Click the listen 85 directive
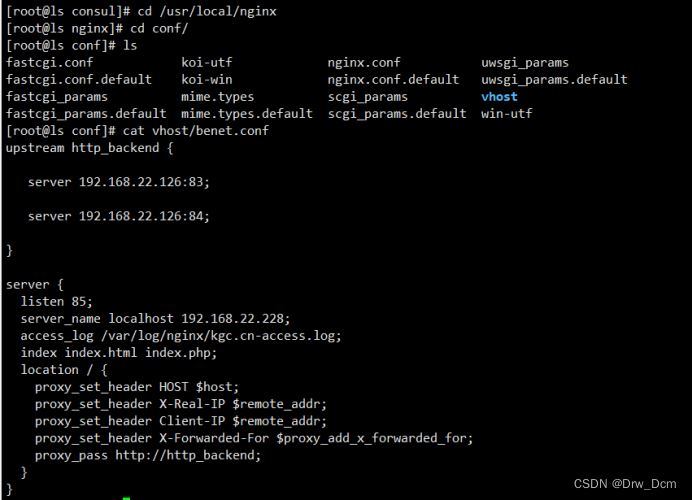Image resolution: width=692 pixels, height=500 pixels. pyautogui.click(x=56, y=301)
